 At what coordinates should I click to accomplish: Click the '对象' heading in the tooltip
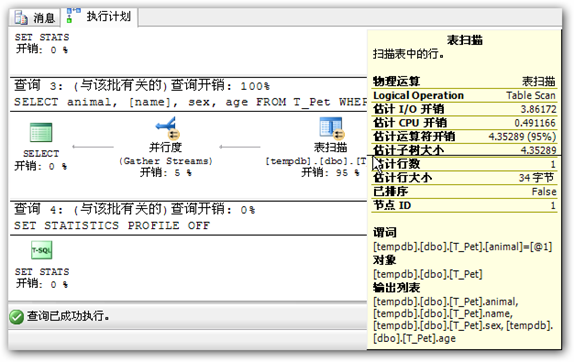385,260
